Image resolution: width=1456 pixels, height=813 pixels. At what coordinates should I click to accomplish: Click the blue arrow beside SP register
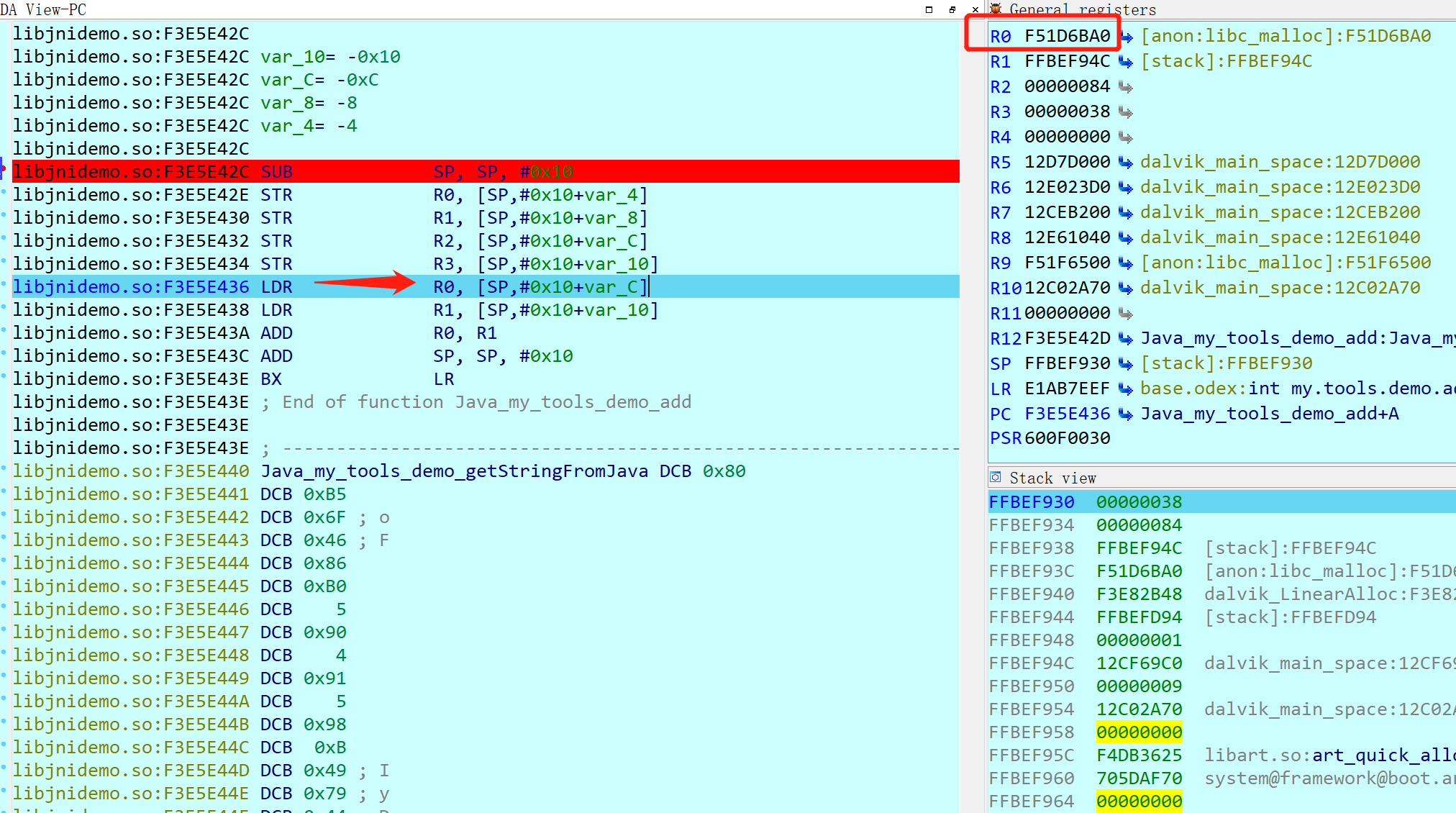pos(1127,363)
